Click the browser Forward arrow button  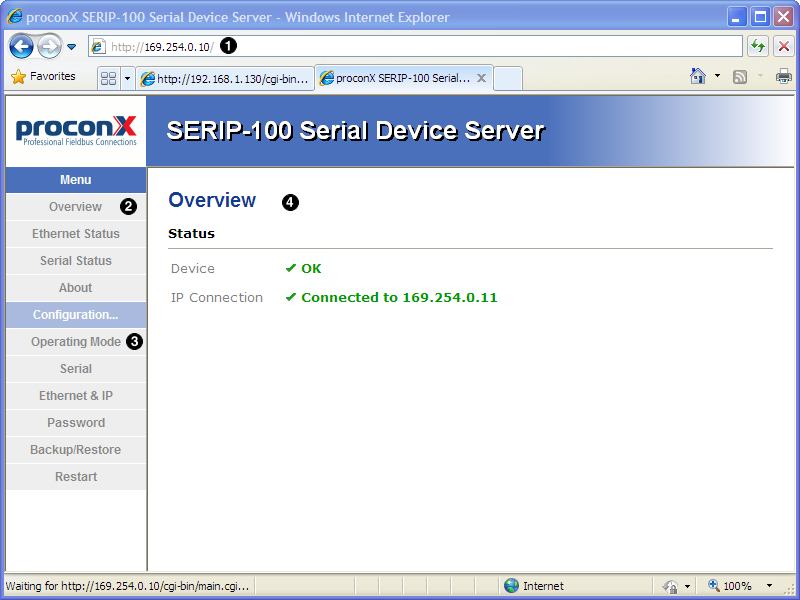tap(49, 47)
